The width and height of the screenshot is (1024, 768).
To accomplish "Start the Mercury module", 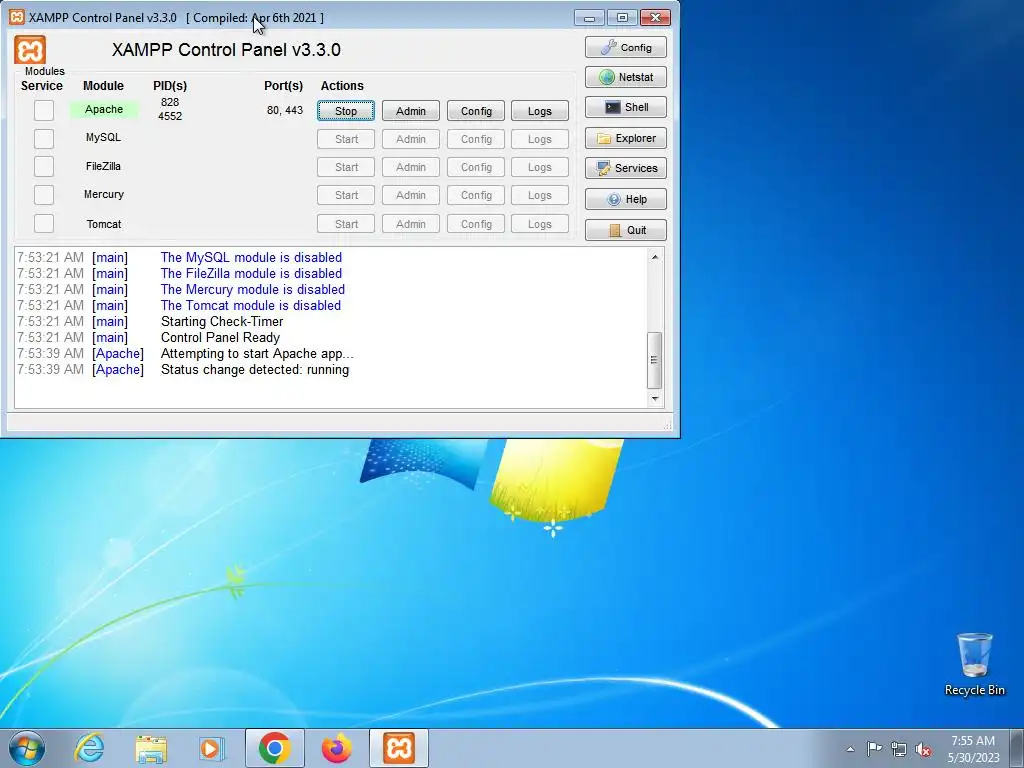I will [346, 195].
